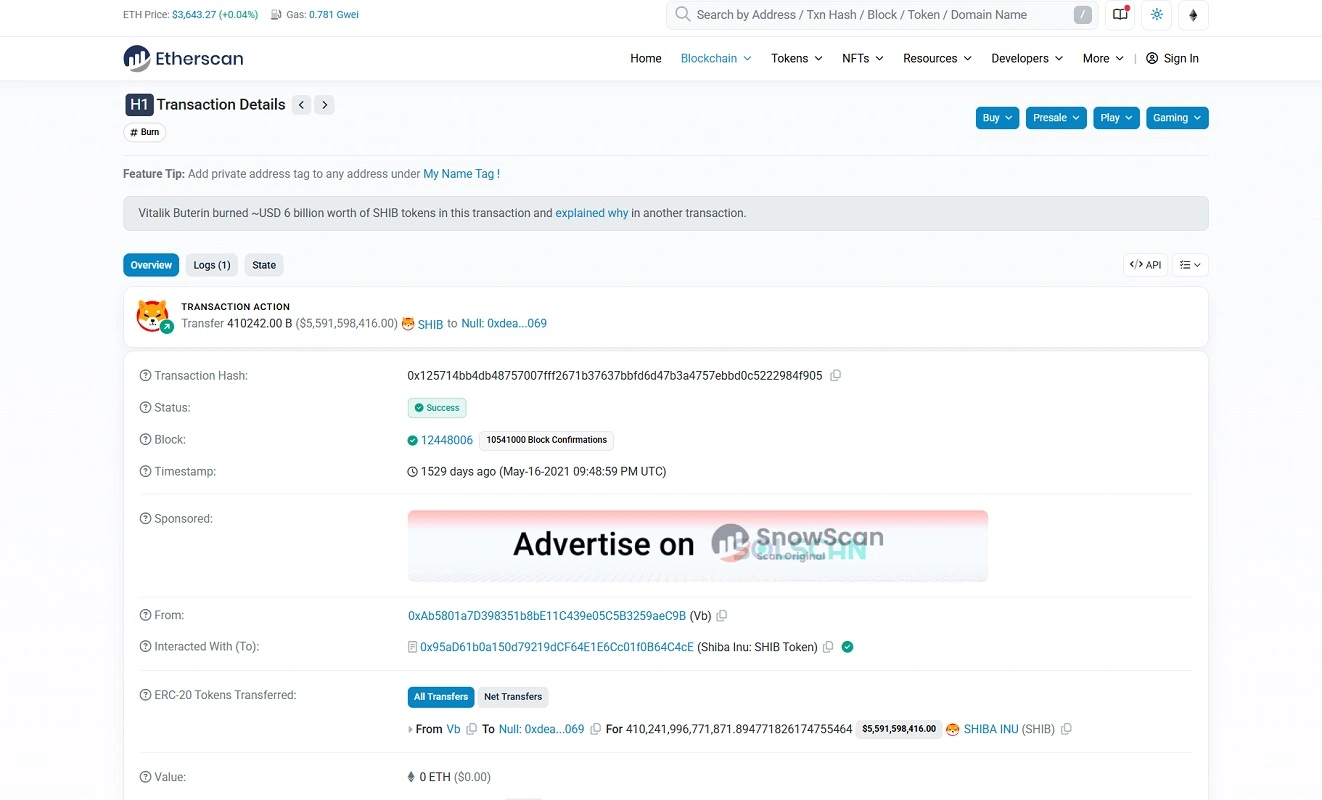The height and width of the screenshot is (800, 1322).
Task: Click Value help question icon
Action: 145,777
